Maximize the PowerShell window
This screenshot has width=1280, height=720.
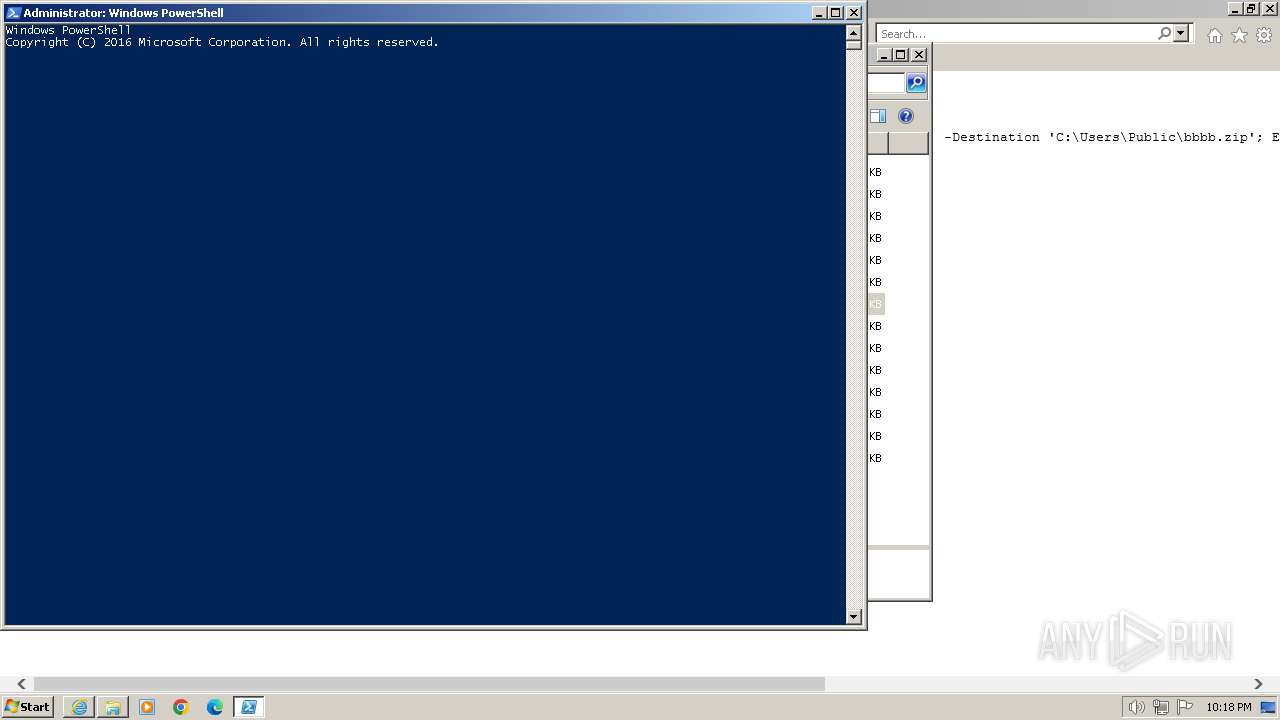836,13
